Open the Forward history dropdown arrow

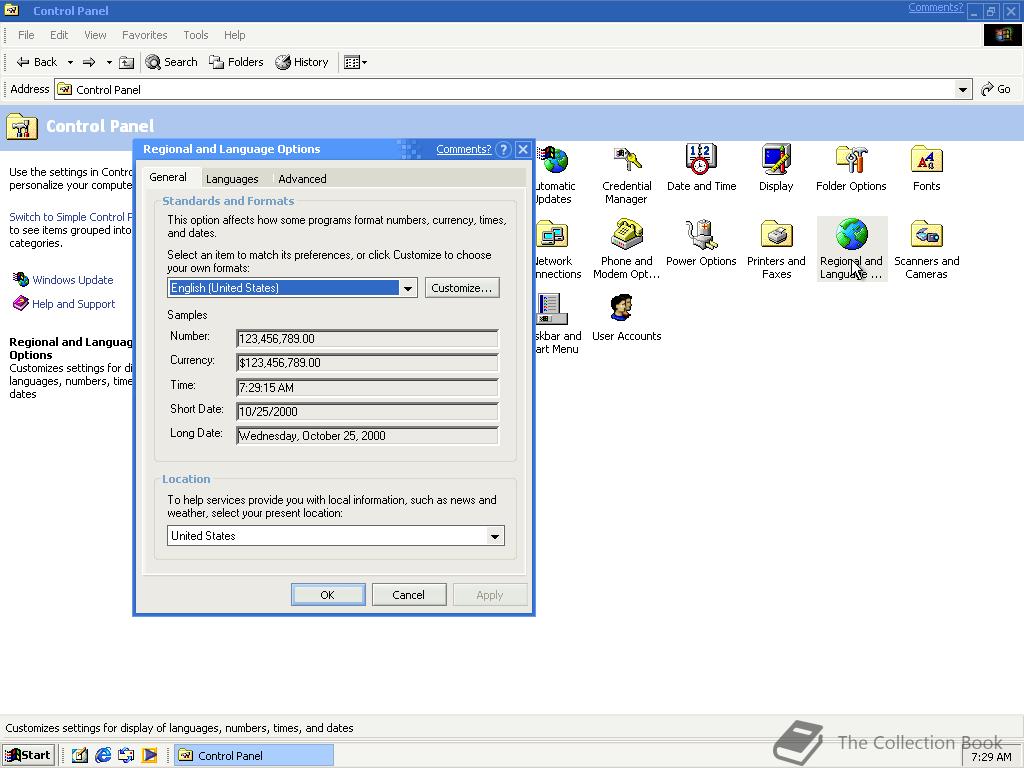pos(108,62)
